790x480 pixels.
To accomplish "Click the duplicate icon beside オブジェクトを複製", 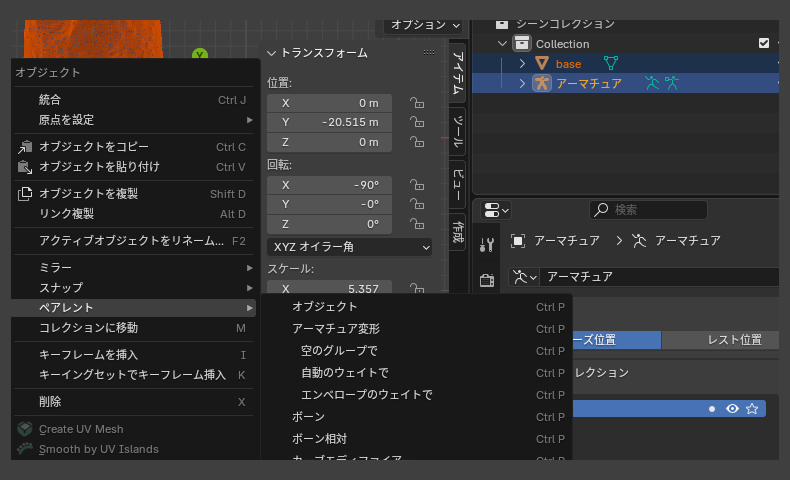I will pyautogui.click(x=25, y=194).
